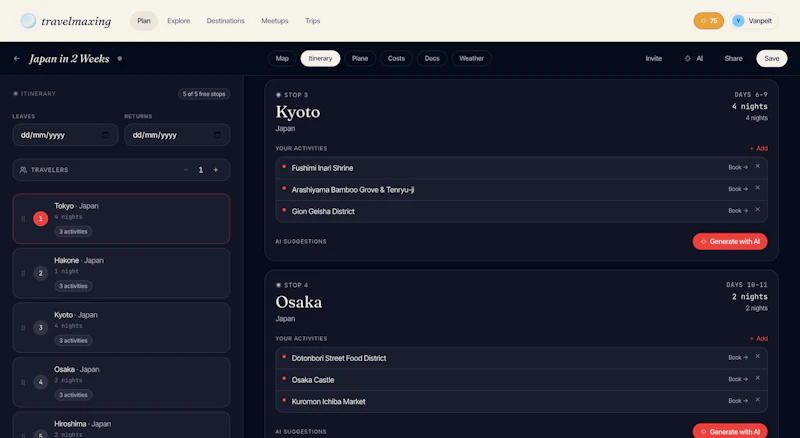Click the Japan in 2 Weeks title
This screenshot has width=800, height=438.
(x=69, y=59)
